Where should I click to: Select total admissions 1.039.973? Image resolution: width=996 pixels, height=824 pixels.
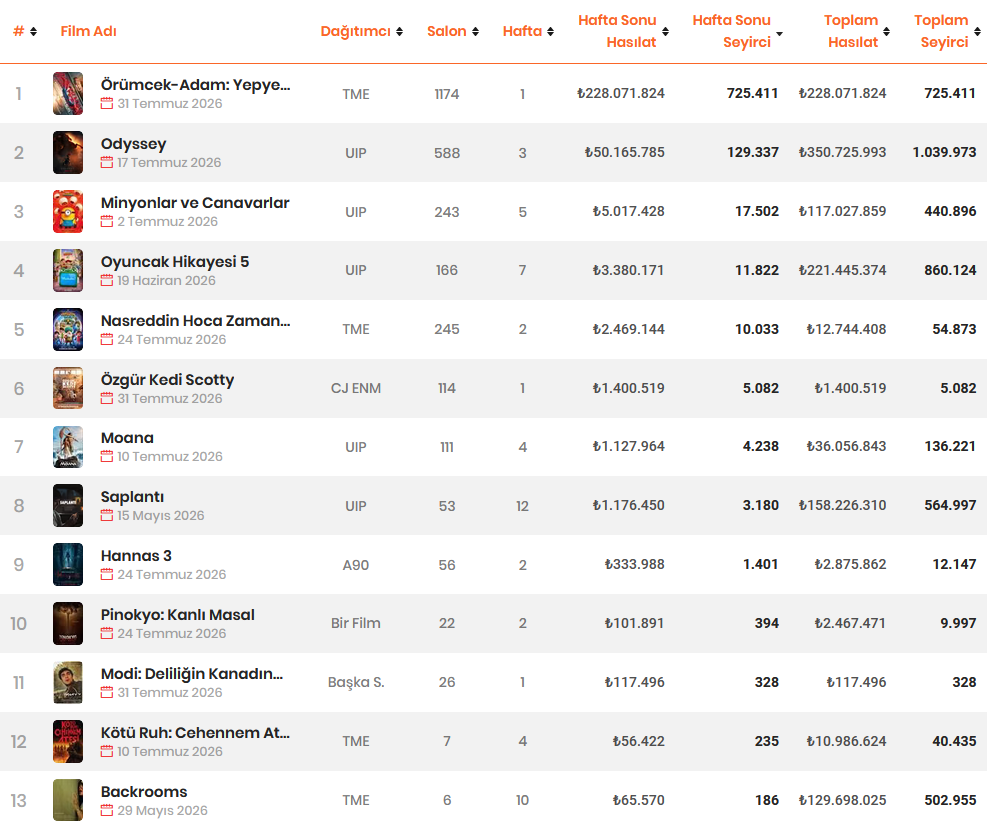945,152
